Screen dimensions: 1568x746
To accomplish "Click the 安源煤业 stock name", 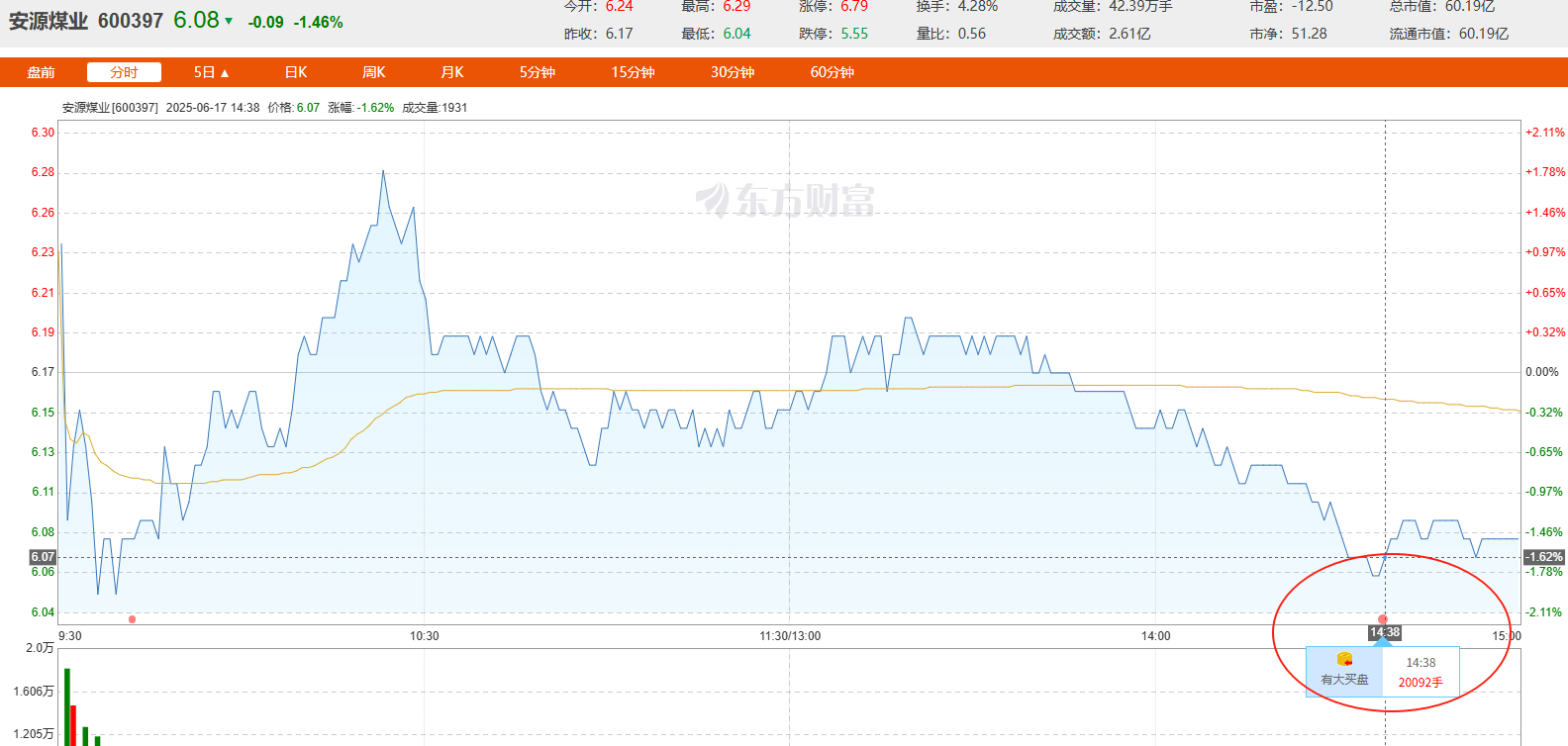I will pyautogui.click(x=49, y=21).
